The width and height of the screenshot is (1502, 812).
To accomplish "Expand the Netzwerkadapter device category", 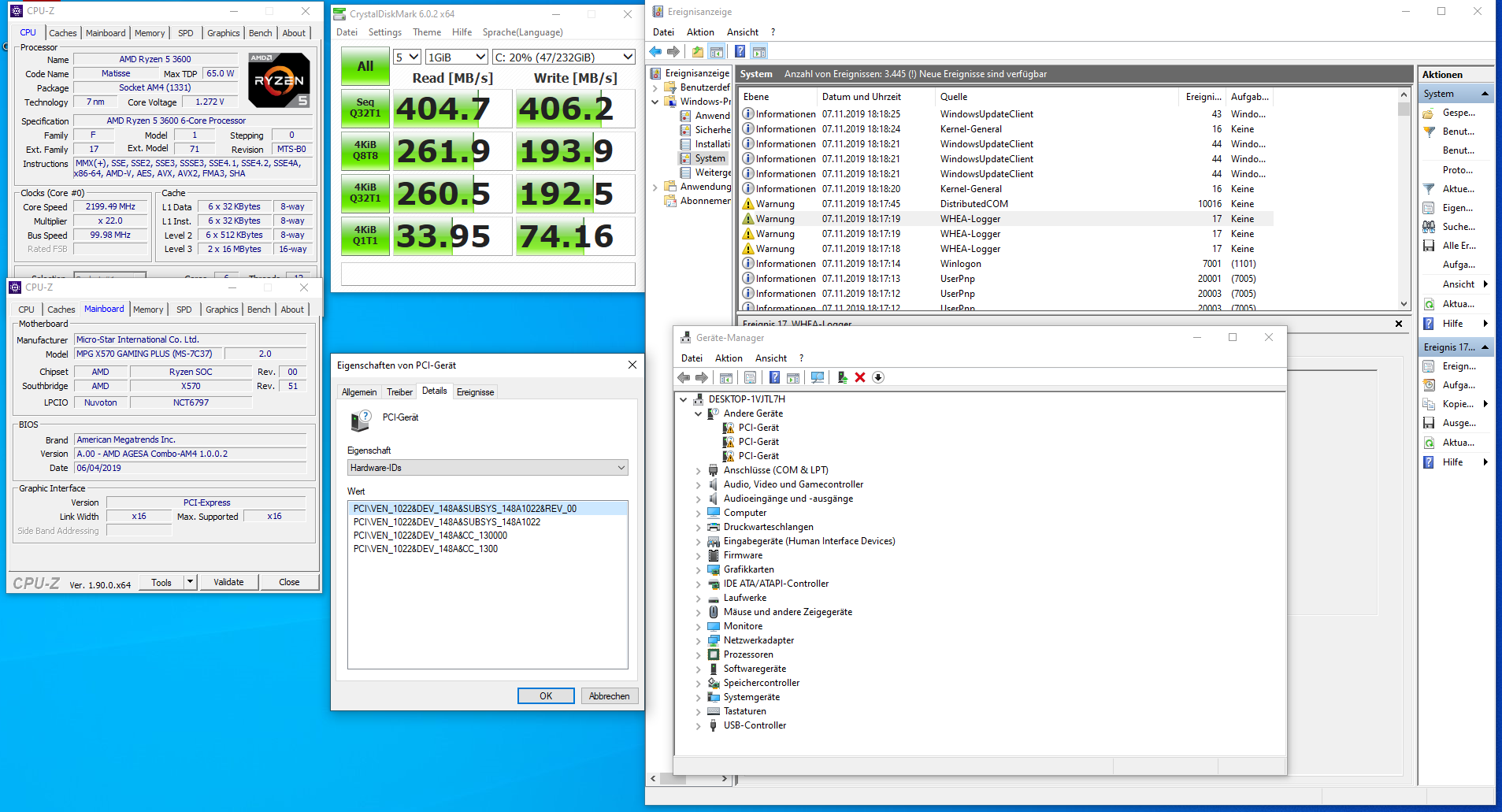I will pyautogui.click(x=698, y=640).
